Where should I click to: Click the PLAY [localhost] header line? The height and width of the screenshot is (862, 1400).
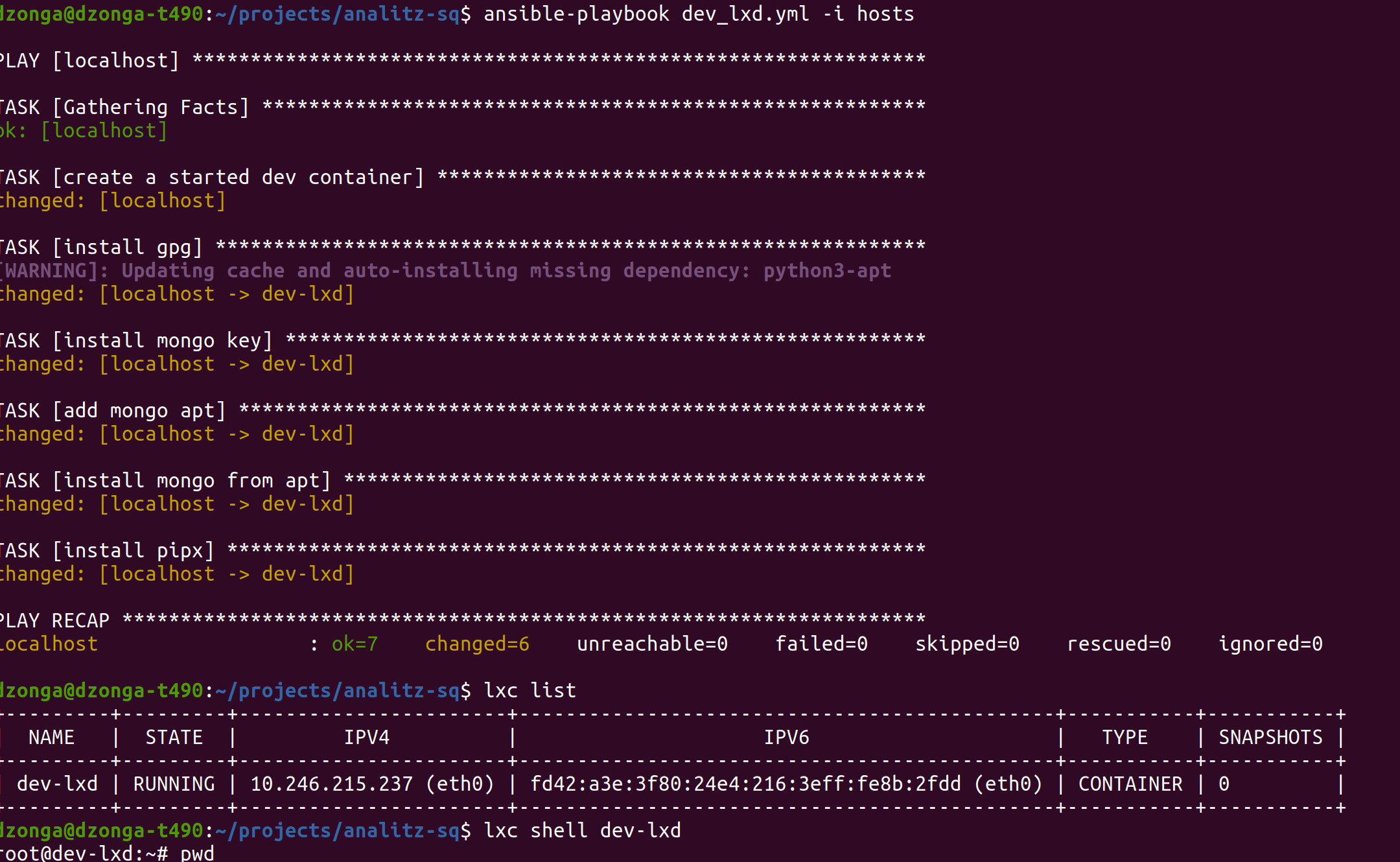pyautogui.click(x=463, y=60)
